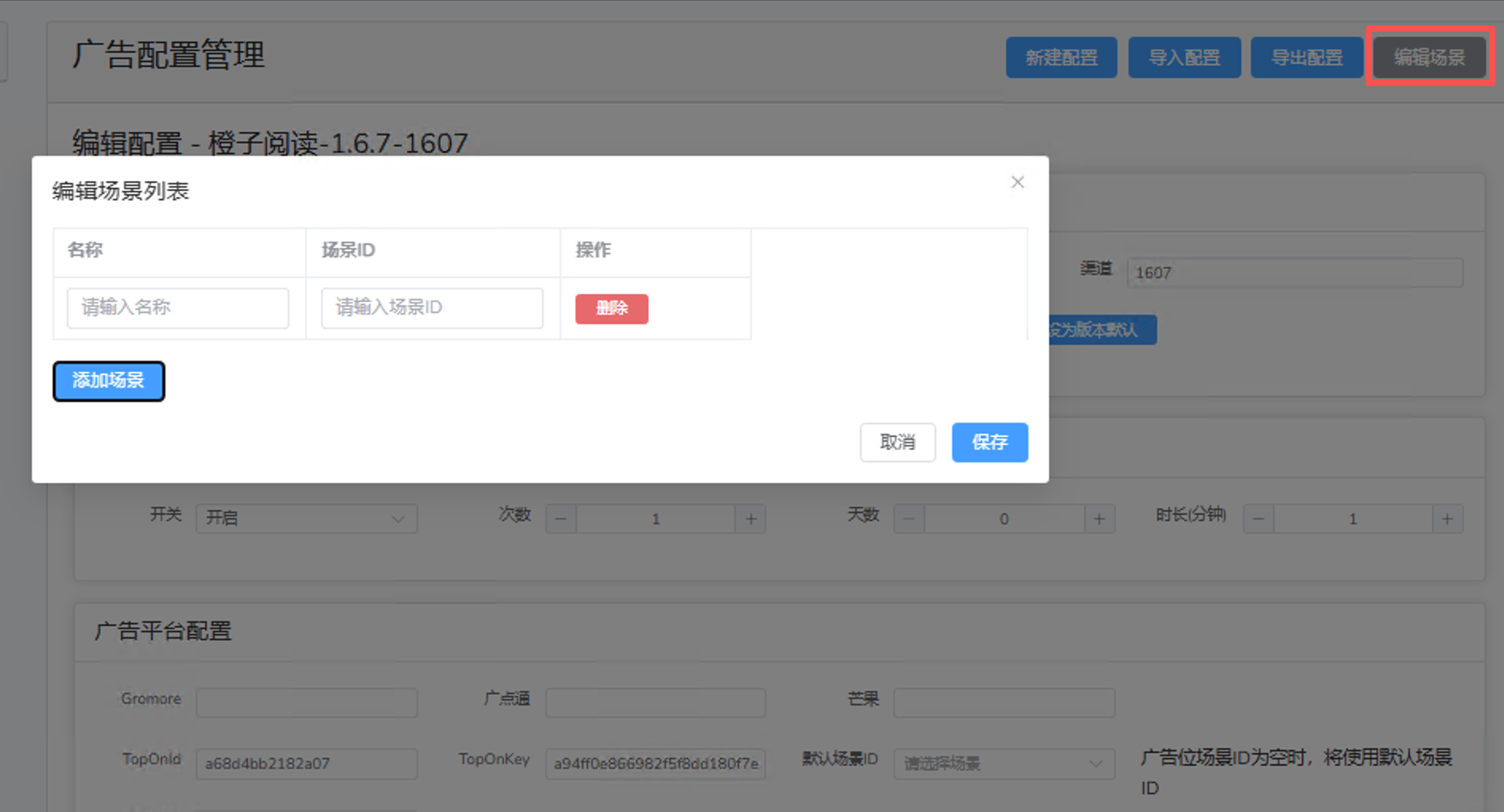Open the 默认场景ID dropdown
Screen dimensions: 1504x812
(1003, 764)
